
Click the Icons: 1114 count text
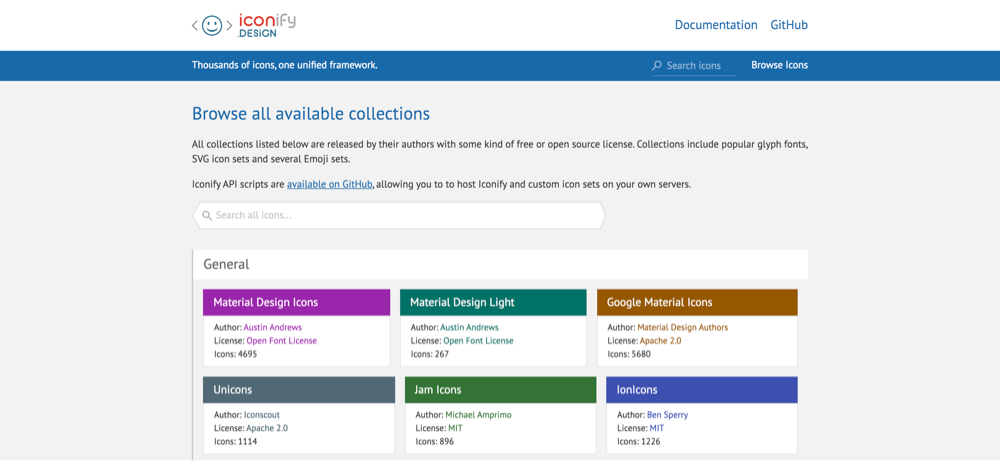[235, 441]
